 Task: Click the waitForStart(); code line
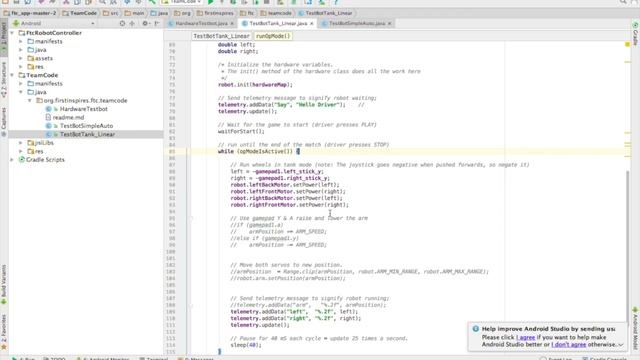point(241,131)
